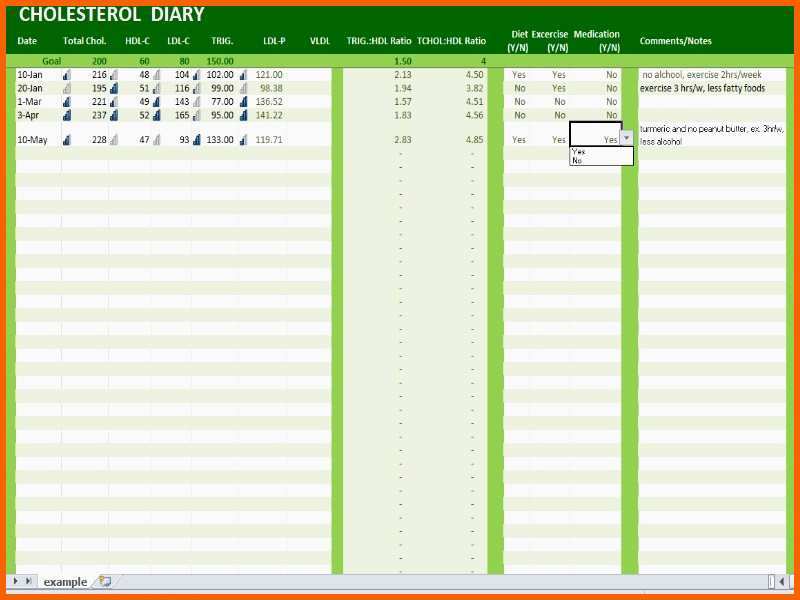Select the Comments/Notes header

[676, 41]
